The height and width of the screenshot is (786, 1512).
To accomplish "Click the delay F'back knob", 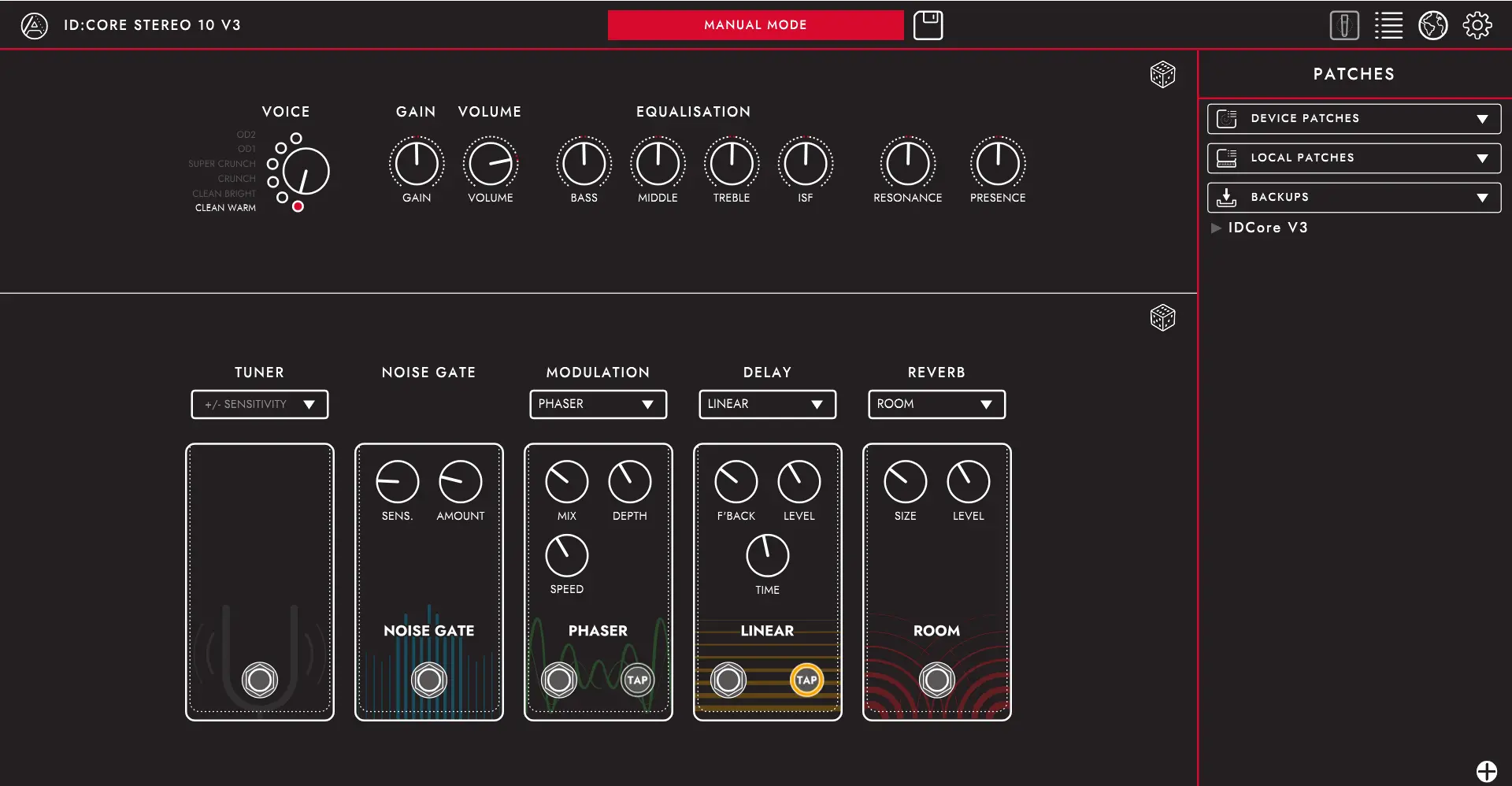I will (736, 482).
